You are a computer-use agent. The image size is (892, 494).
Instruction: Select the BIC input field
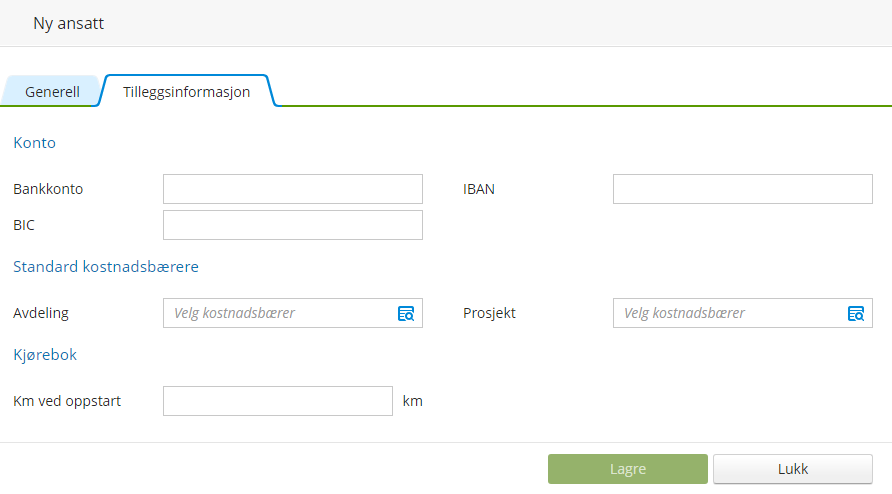292,225
